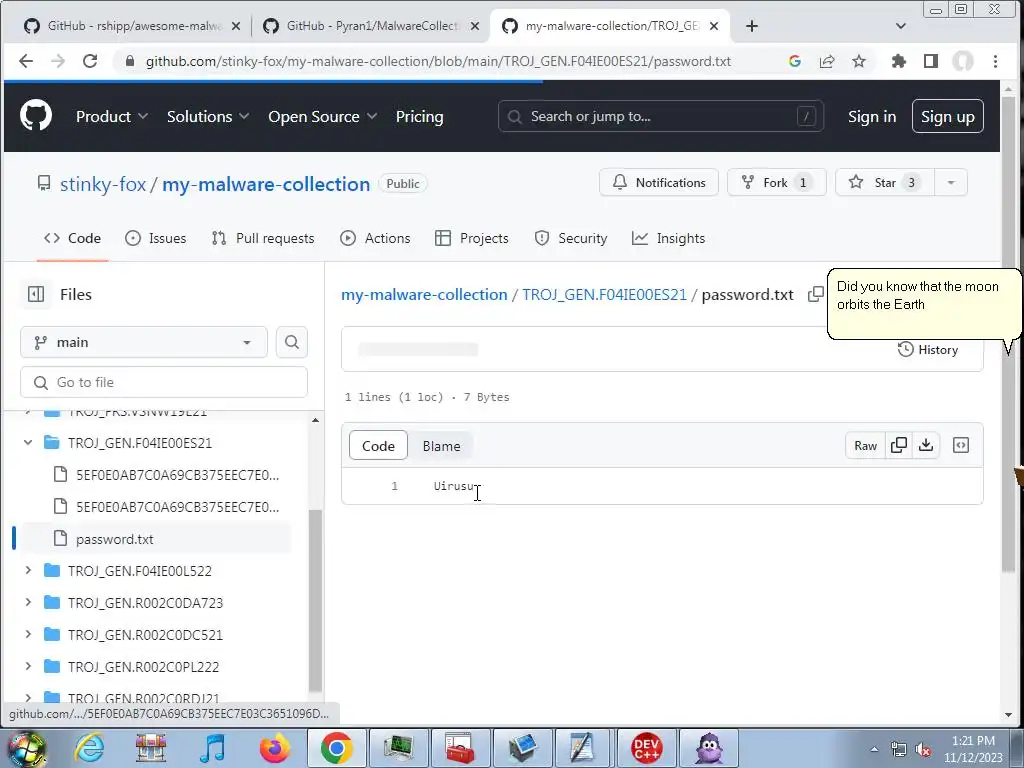The image size is (1024, 768).
Task: Switch to the Pull requests tab
Action: coord(263,238)
